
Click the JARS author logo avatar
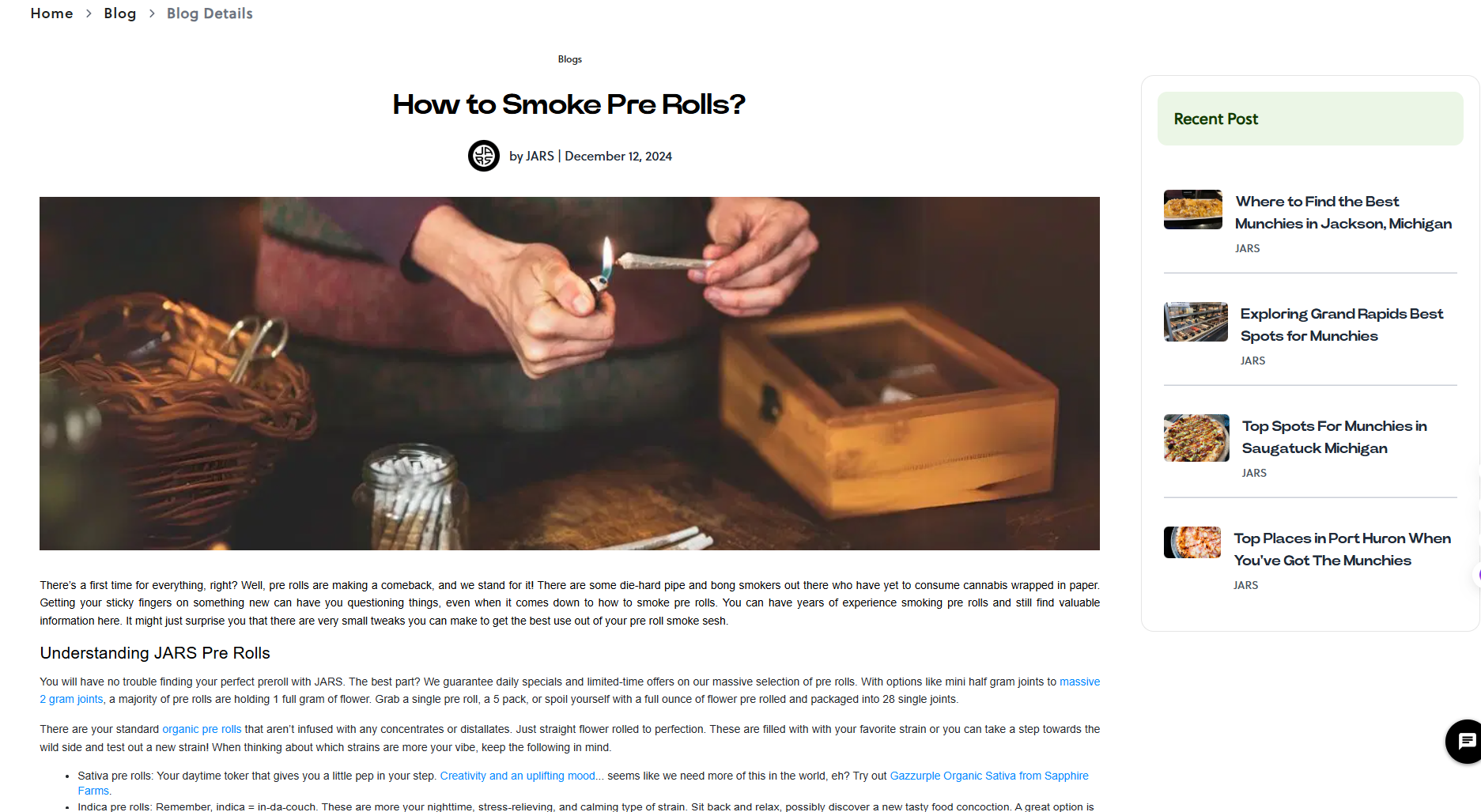point(484,156)
